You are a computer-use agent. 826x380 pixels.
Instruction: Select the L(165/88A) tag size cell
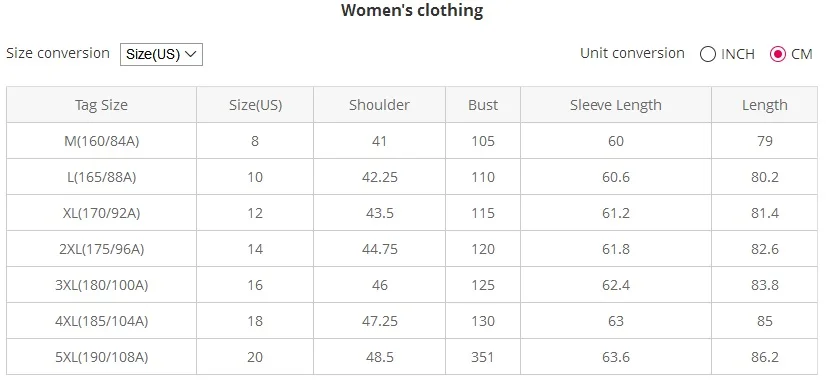(101, 177)
